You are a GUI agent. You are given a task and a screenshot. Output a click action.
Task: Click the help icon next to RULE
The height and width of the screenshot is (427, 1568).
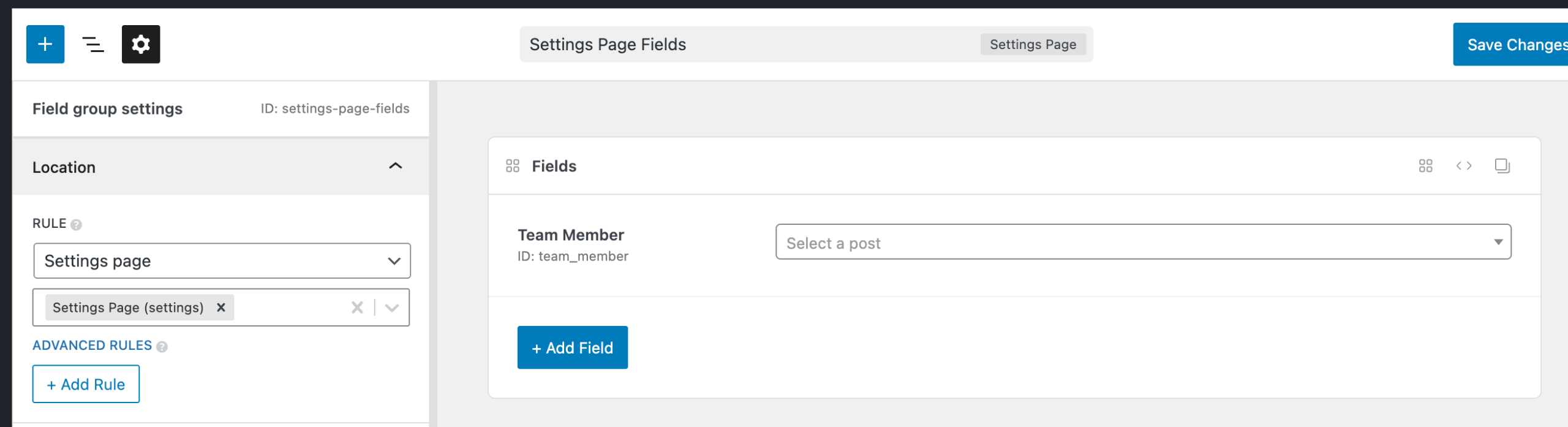[76, 225]
